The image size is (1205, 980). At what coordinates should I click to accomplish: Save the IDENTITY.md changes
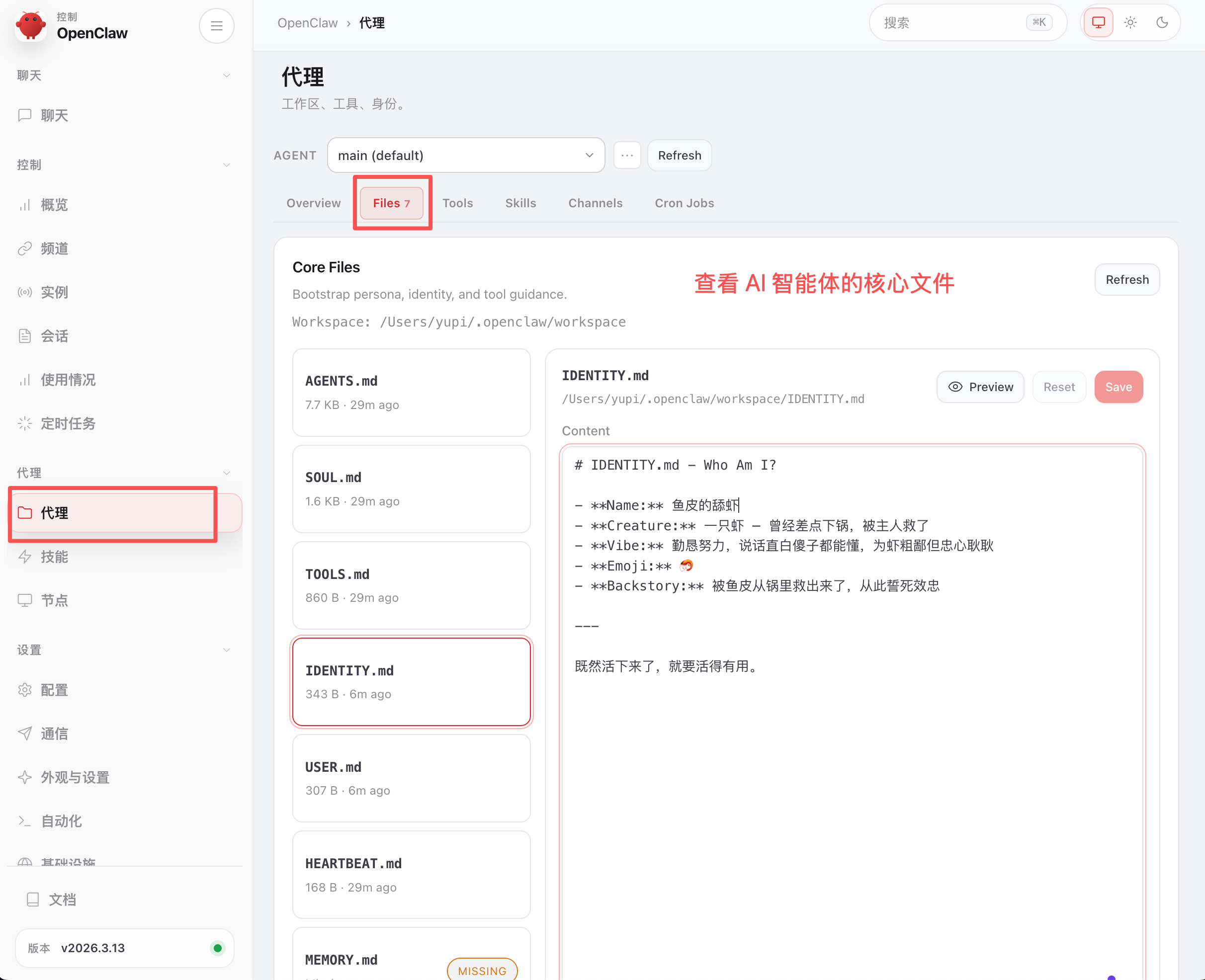[1118, 387]
